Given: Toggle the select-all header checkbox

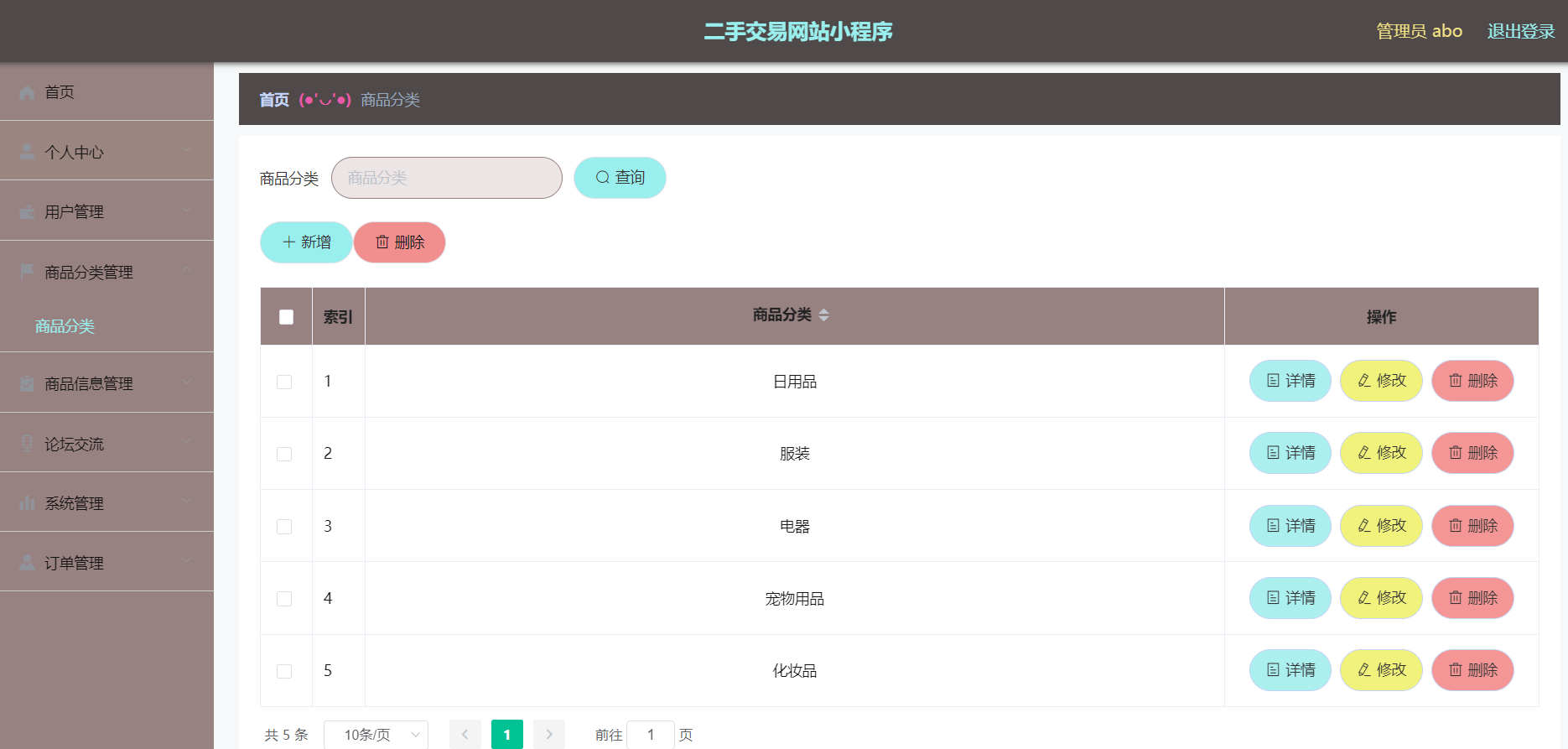Looking at the screenshot, I should (286, 317).
